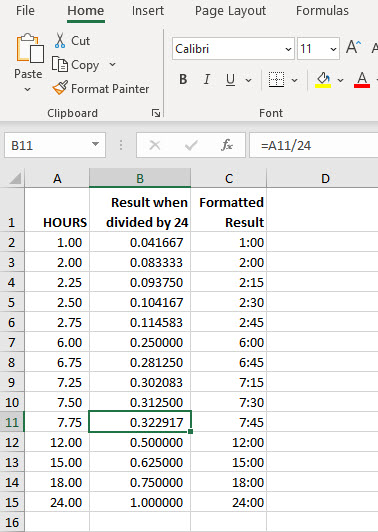
Task: Activate the Format Painter brush
Action: pos(60,88)
